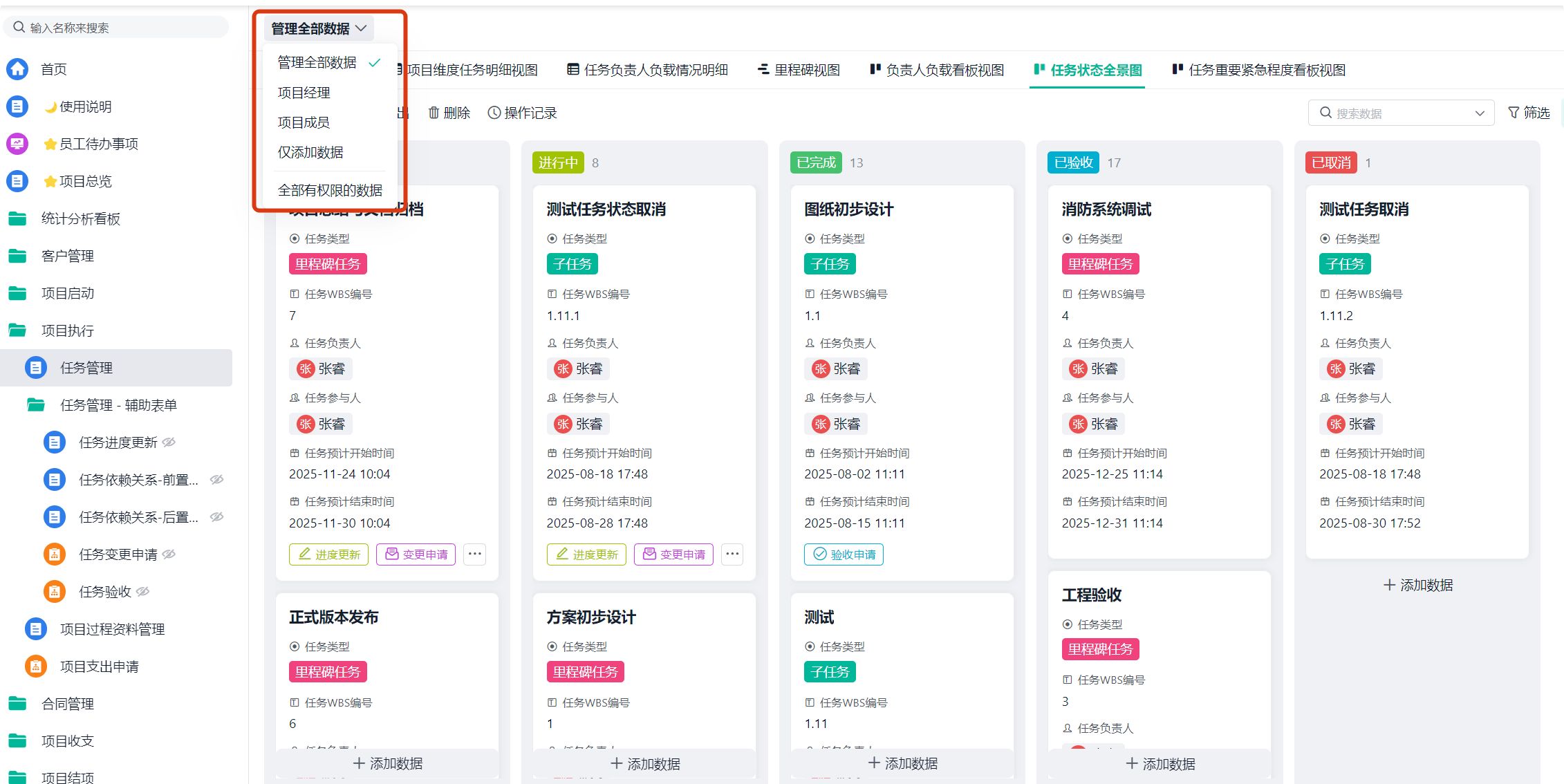The image size is (1564, 784).
Task: Click the more options ellipsis on 测试任务状态取消 card
Action: click(x=732, y=554)
